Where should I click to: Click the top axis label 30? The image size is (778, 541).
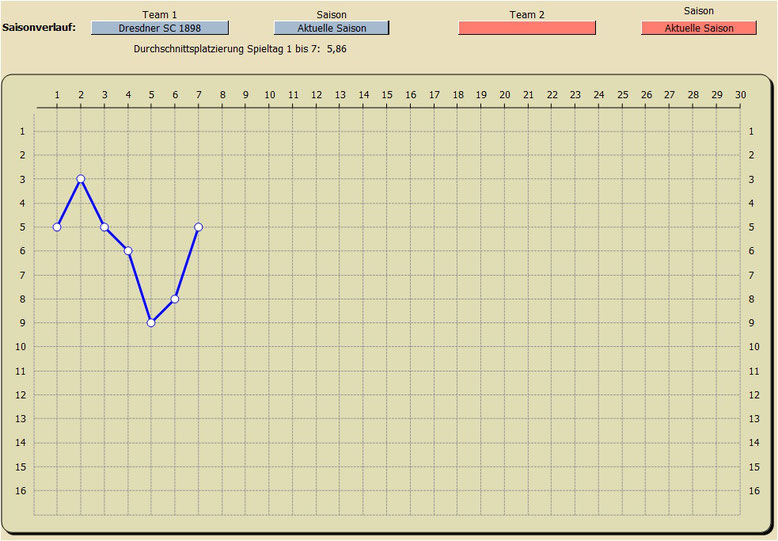(740, 94)
